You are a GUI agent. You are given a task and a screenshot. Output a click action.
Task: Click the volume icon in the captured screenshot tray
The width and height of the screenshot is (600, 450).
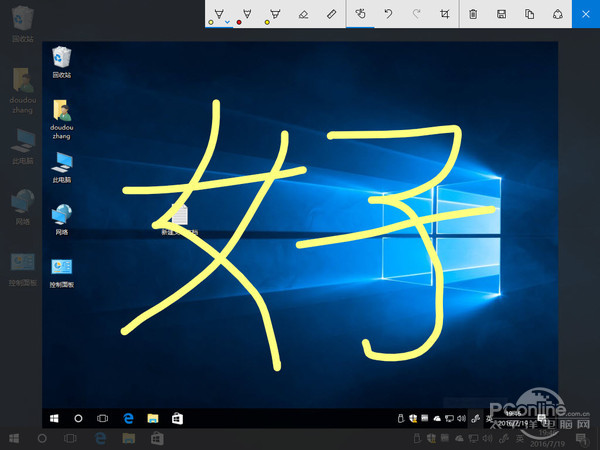pyautogui.click(x=461, y=419)
